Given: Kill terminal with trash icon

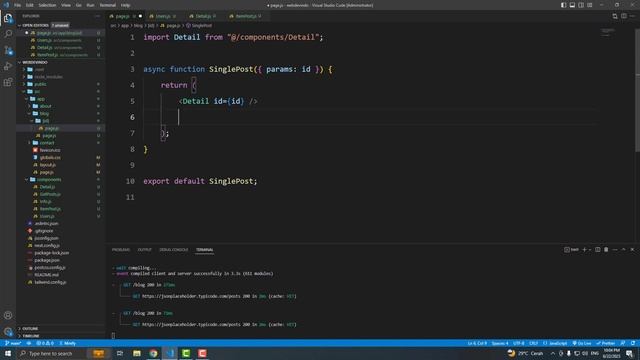Looking at the screenshot, I should click(x=606, y=249).
